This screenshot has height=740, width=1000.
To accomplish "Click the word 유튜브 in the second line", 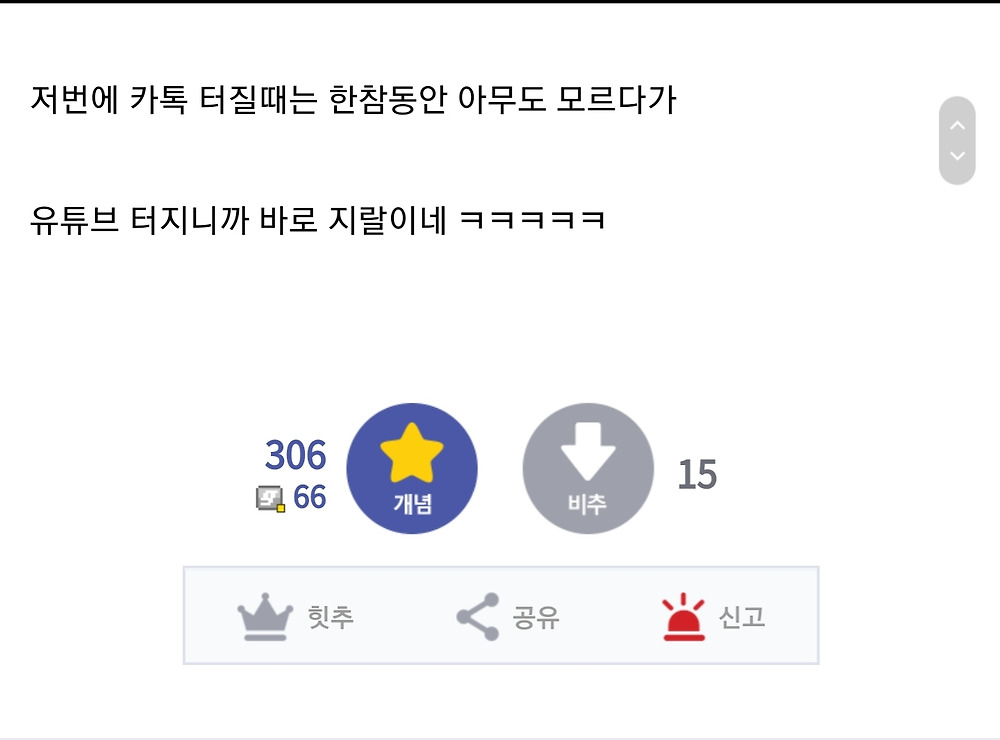I will click(75, 219).
